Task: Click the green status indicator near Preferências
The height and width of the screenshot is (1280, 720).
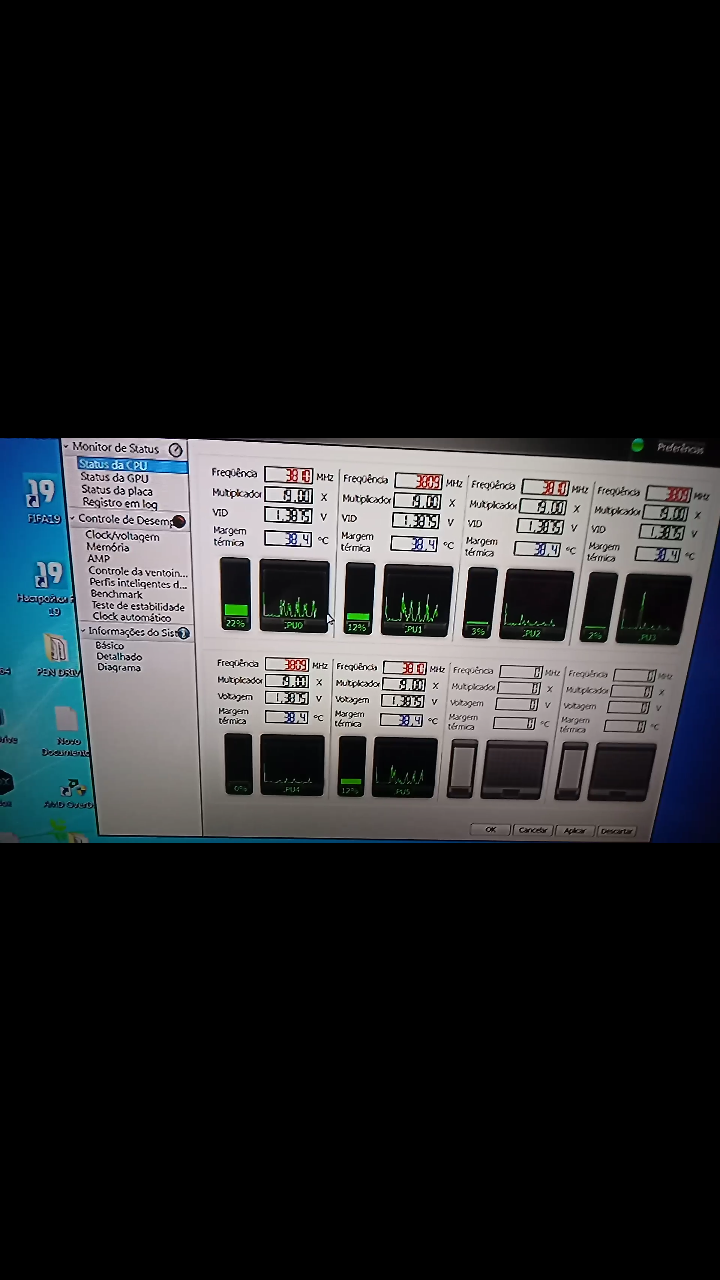Action: pos(637,446)
